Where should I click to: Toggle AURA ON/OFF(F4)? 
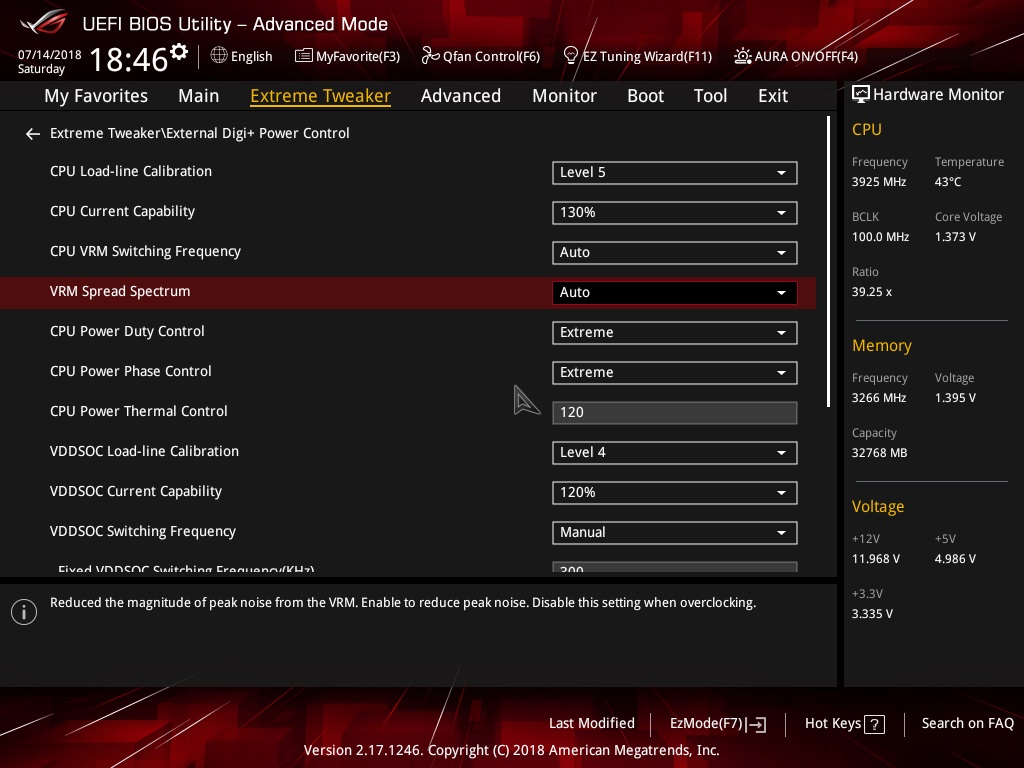tap(796, 56)
